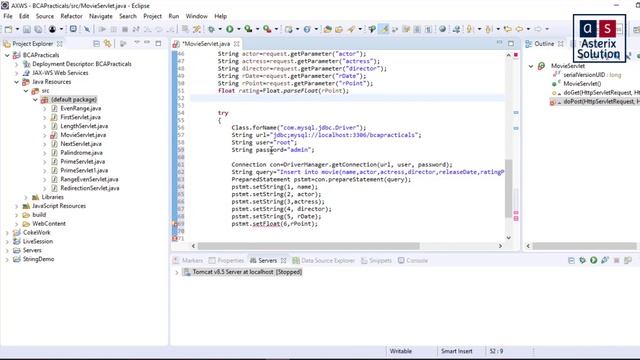Click the editor horizontal scrollbar thumb
The height and width of the screenshot is (360, 640).
point(309,246)
